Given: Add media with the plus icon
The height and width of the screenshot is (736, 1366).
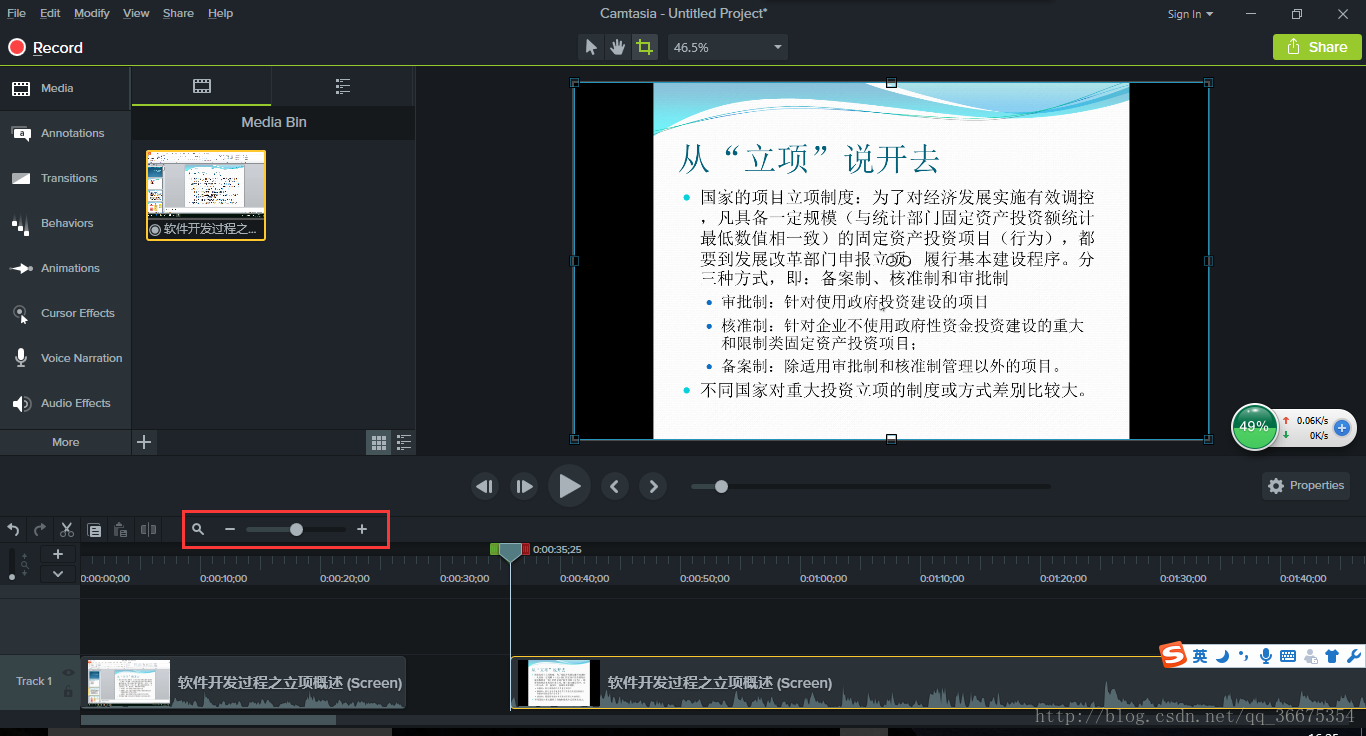Looking at the screenshot, I should point(144,442).
